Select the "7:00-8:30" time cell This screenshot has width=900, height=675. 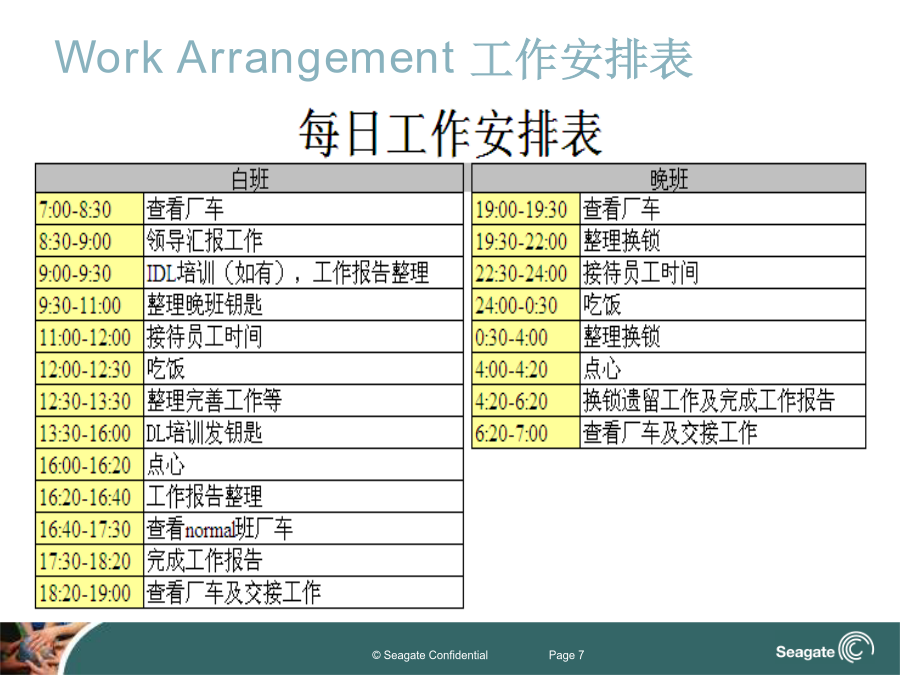(90, 209)
